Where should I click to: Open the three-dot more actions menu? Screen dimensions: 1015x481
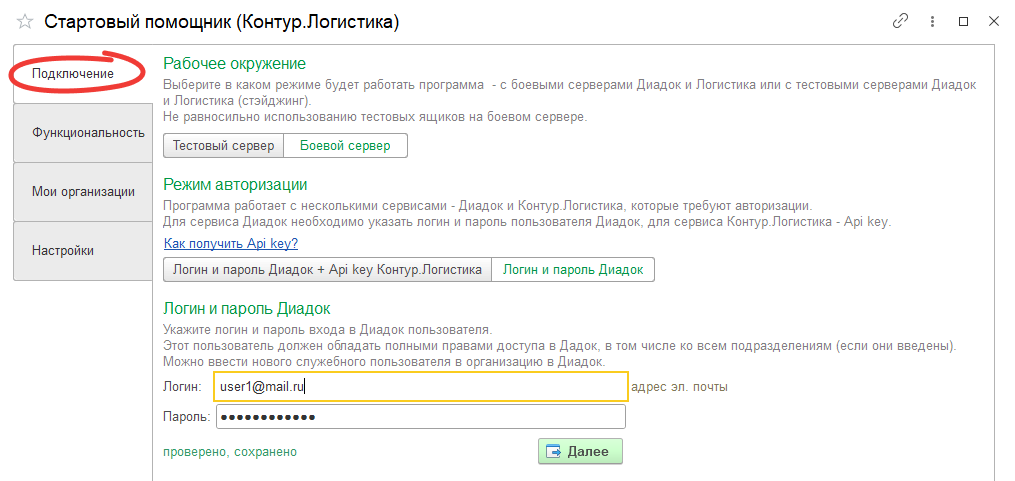pos(933,21)
